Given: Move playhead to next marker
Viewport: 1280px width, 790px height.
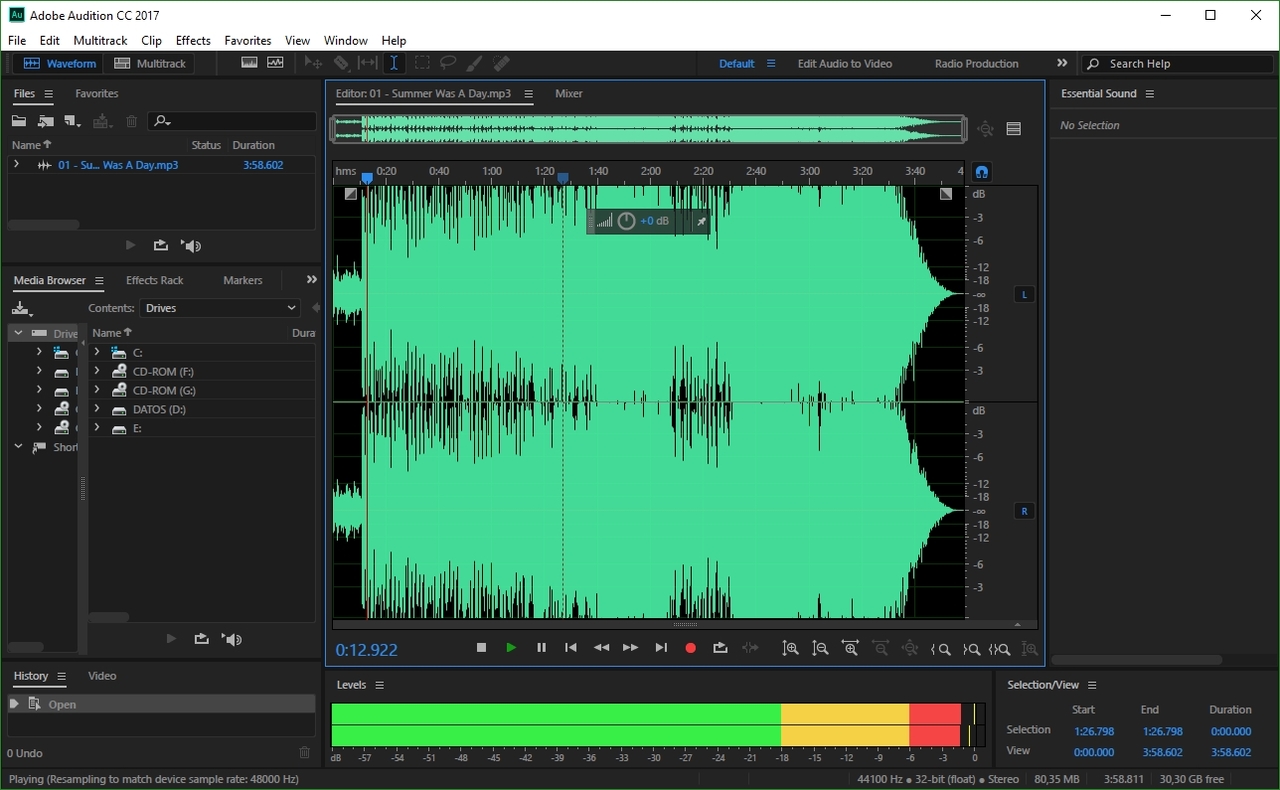Looking at the screenshot, I should coord(661,648).
